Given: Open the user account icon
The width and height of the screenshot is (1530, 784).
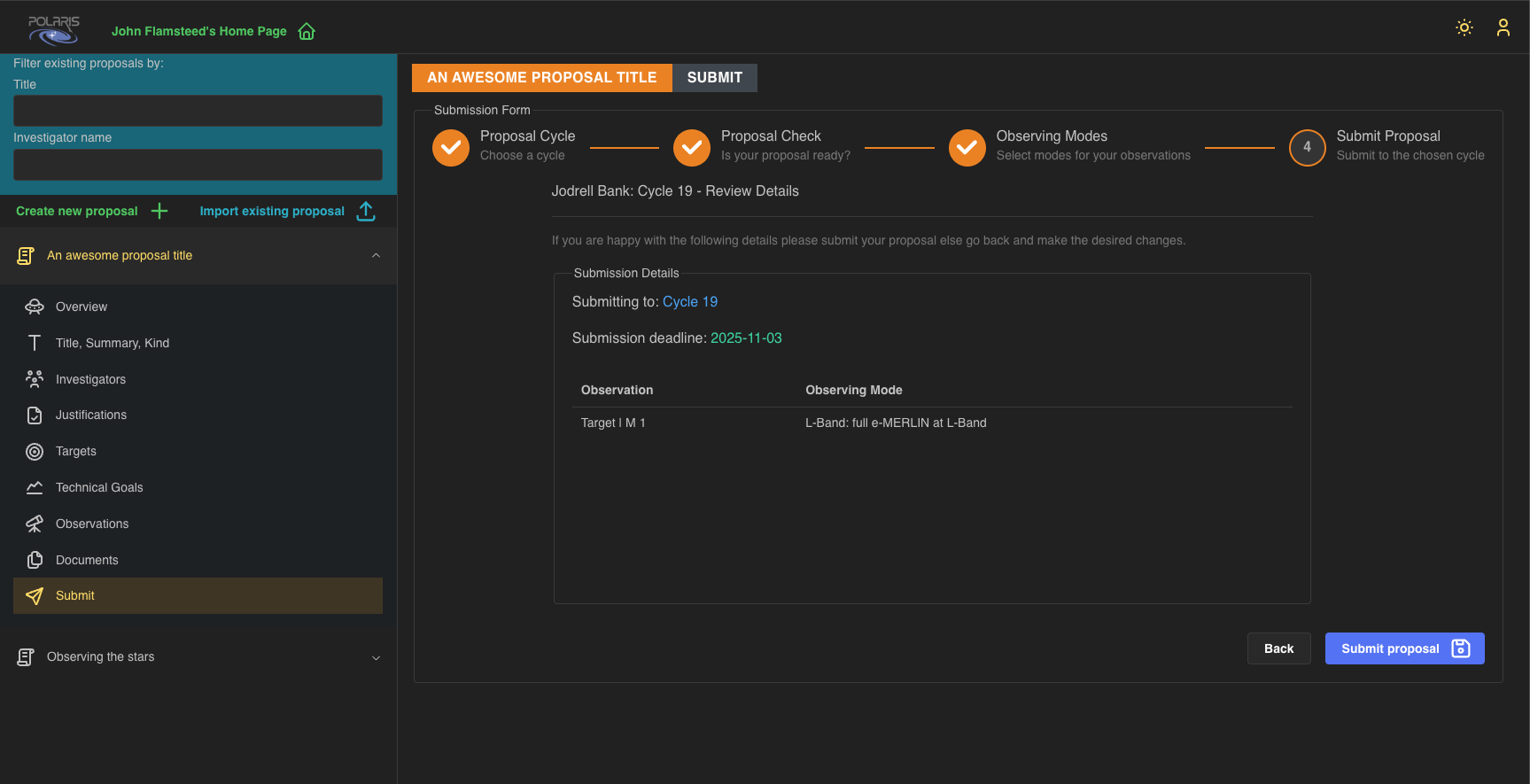Looking at the screenshot, I should coord(1503,27).
